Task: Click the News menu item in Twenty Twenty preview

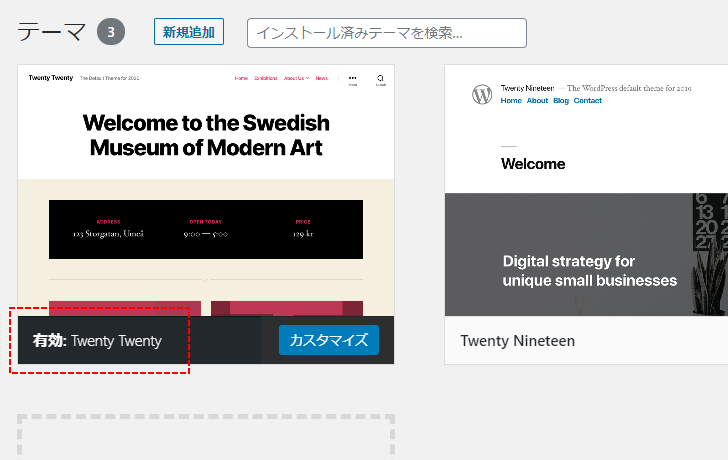Action: (321, 78)
